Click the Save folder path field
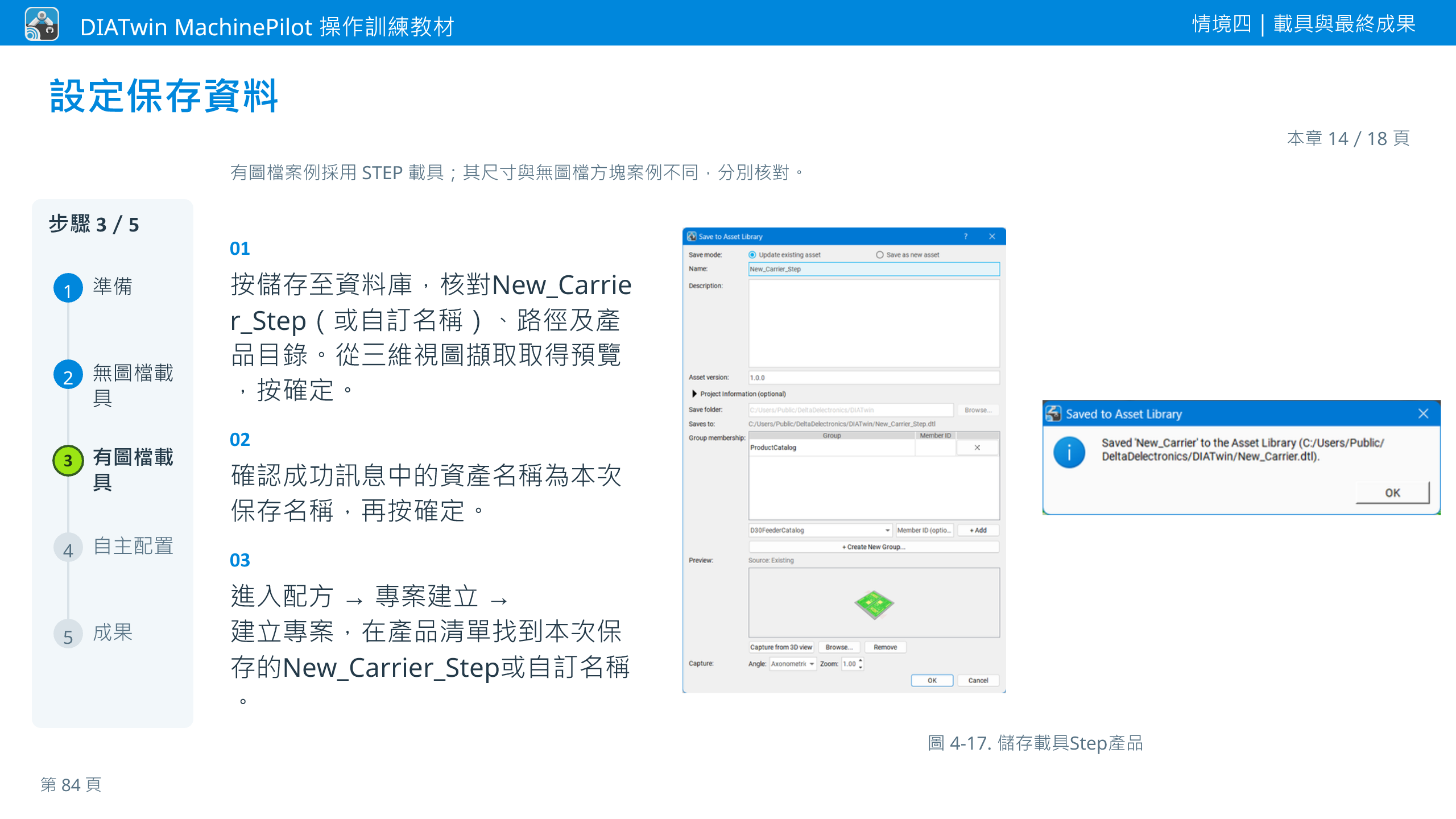This screenshot has width=1456, height=819. 850,410
